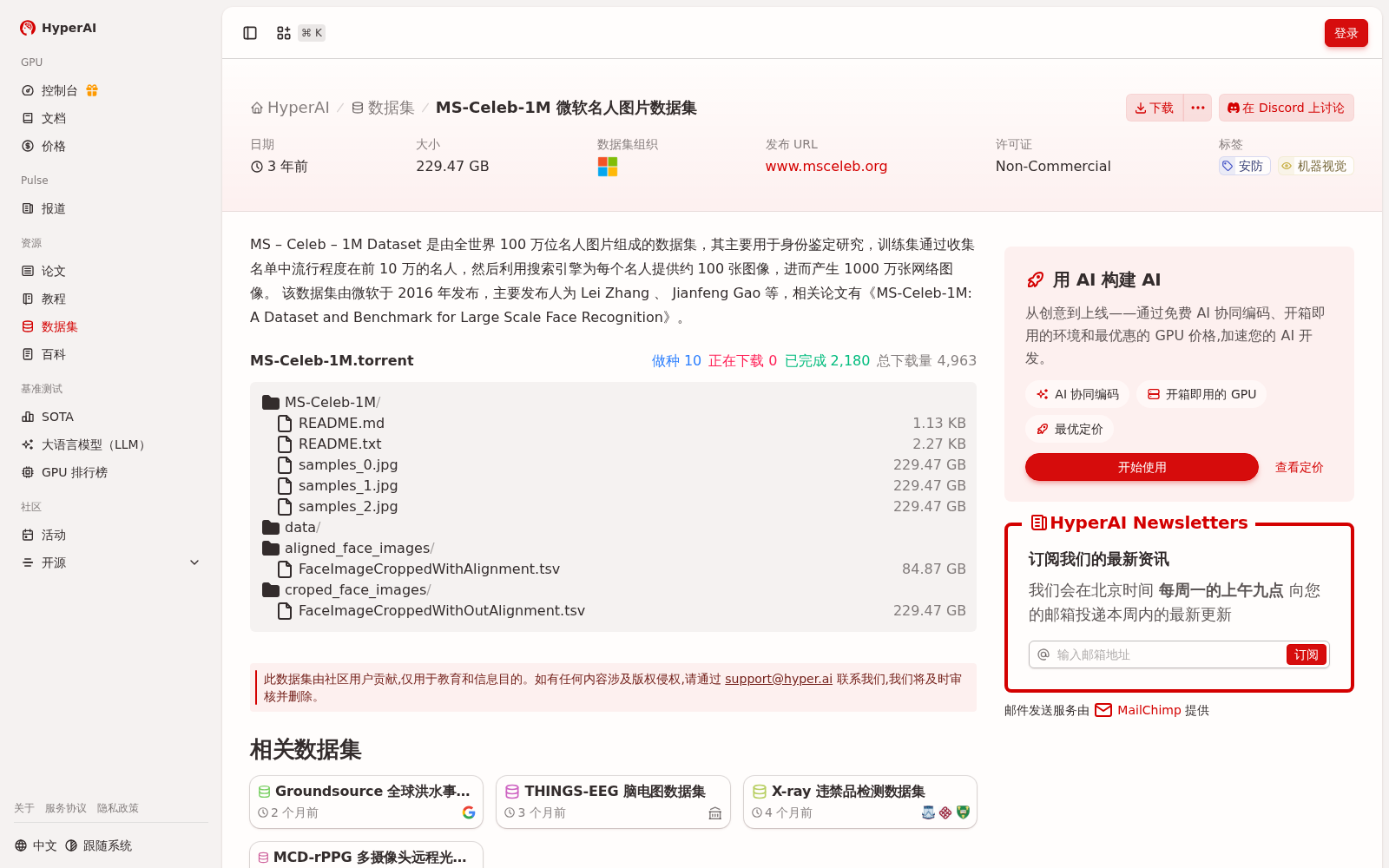The image size is (1389, 868).
Task: Click 在 Discord 上讨论 button
Action: [x=1286, y=108]
